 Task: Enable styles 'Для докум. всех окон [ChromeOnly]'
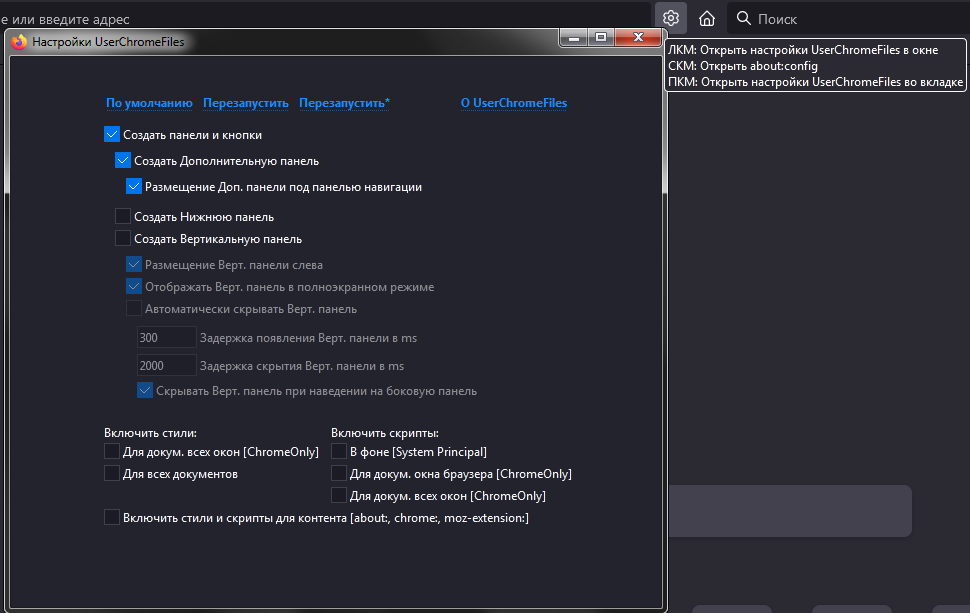(x=112, y=451)
